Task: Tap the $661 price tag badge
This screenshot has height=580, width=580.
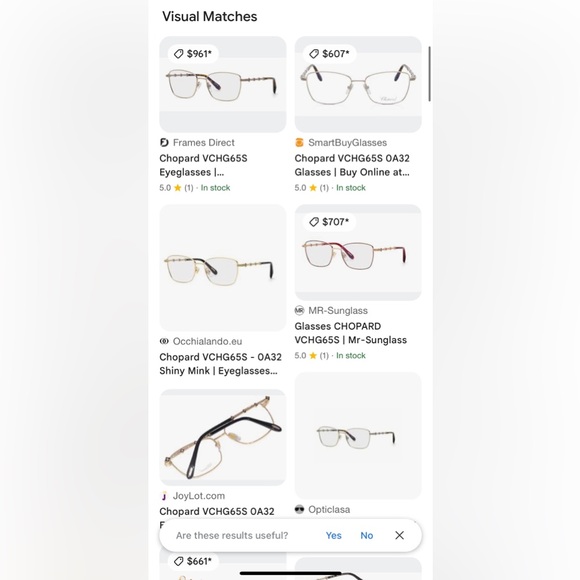Action: tap(193, 561)
